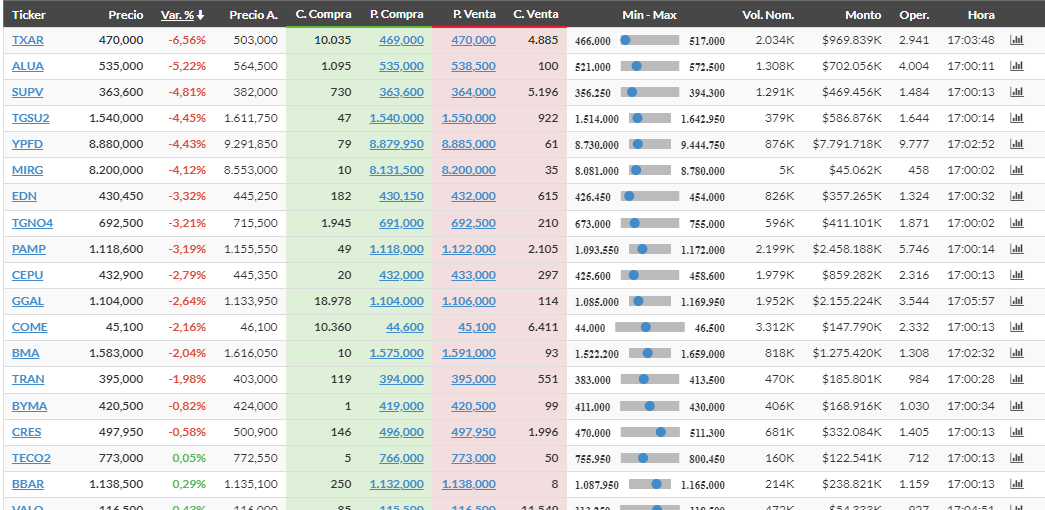Screen dimensions: 1045x510
Task: Open the chart icon for EDN row
Action: [x=1016, y=196]
